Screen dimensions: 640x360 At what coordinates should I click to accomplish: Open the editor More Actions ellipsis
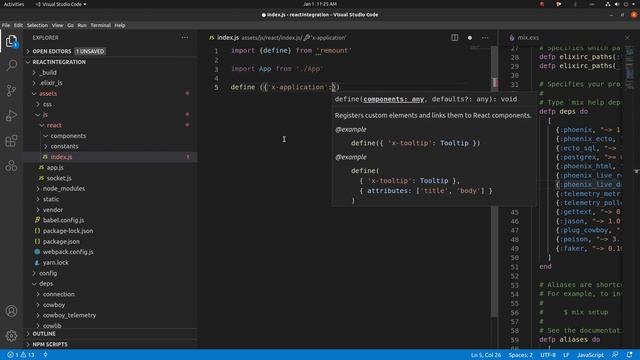coord(485,38)
